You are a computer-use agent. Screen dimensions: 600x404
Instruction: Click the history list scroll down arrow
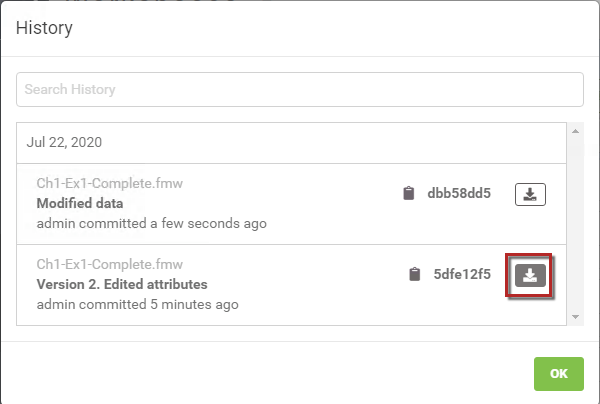click(575, 317)
